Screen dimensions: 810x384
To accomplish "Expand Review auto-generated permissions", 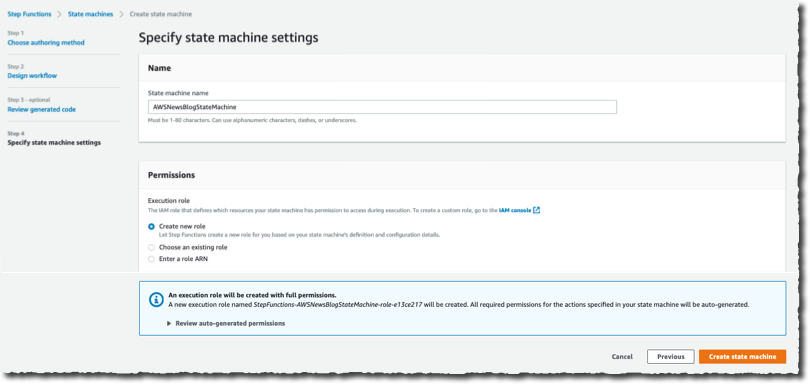I will (226, 323).
